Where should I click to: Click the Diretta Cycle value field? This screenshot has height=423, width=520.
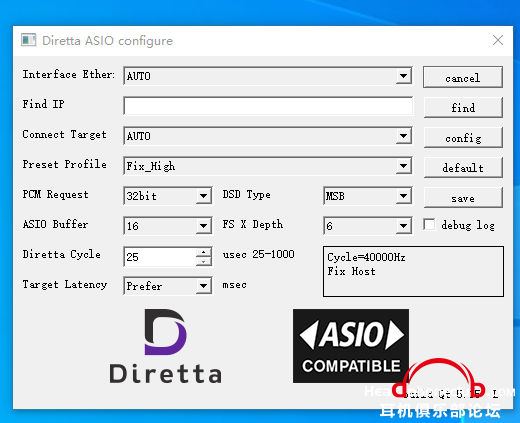160,257
